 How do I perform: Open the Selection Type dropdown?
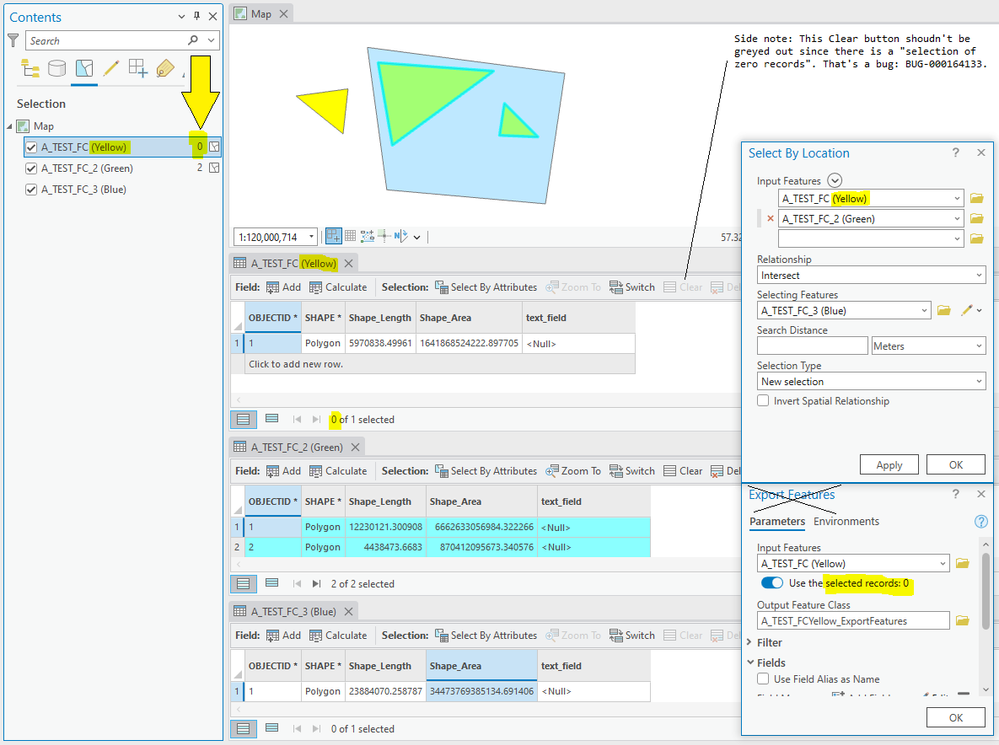coord(872,381)
